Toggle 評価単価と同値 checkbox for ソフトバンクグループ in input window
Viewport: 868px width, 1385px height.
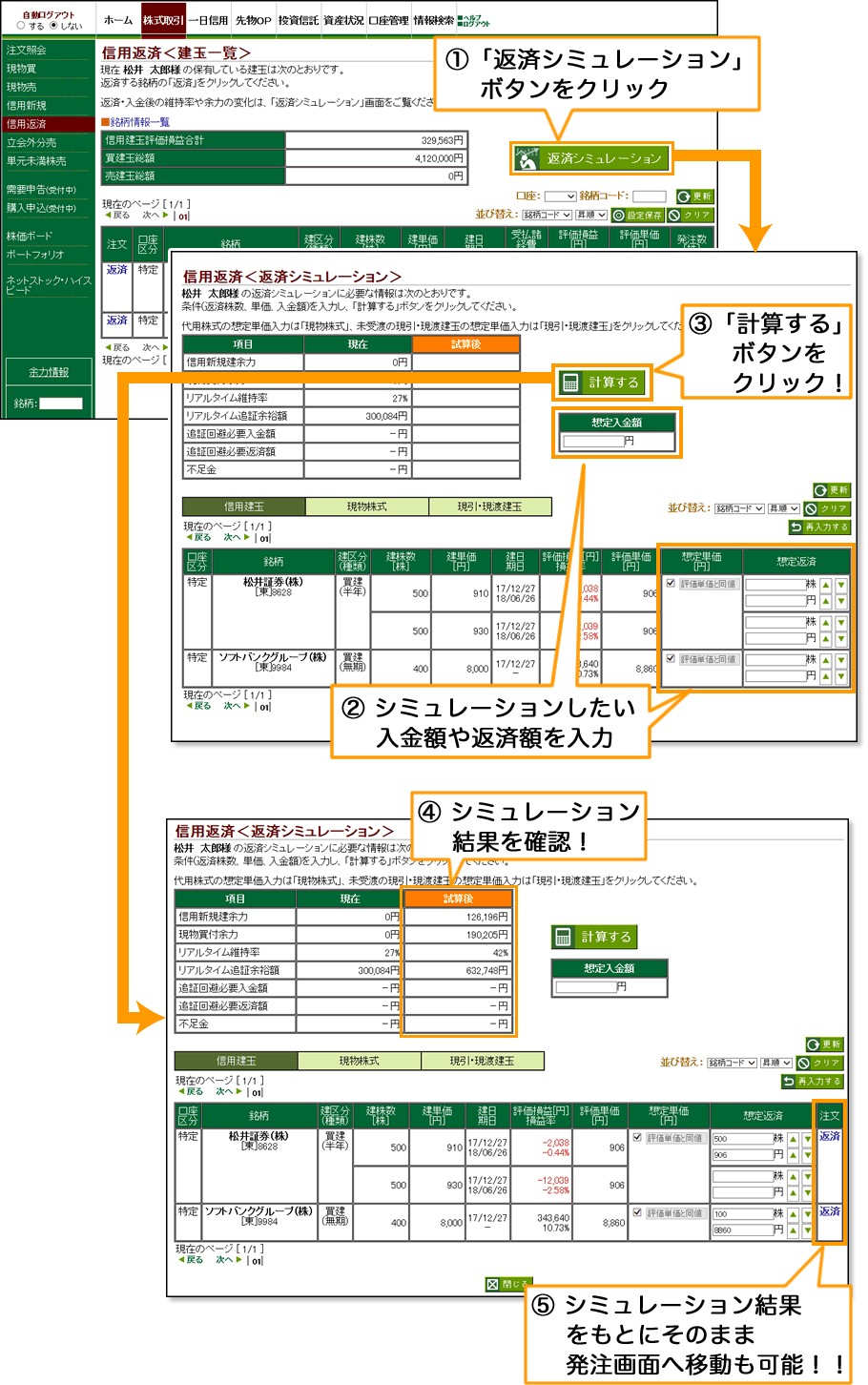coord(671,658)
